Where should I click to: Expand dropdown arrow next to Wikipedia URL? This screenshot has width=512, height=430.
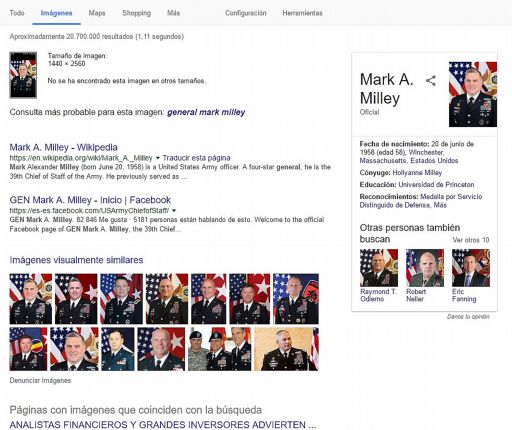[x=158, y=158]
